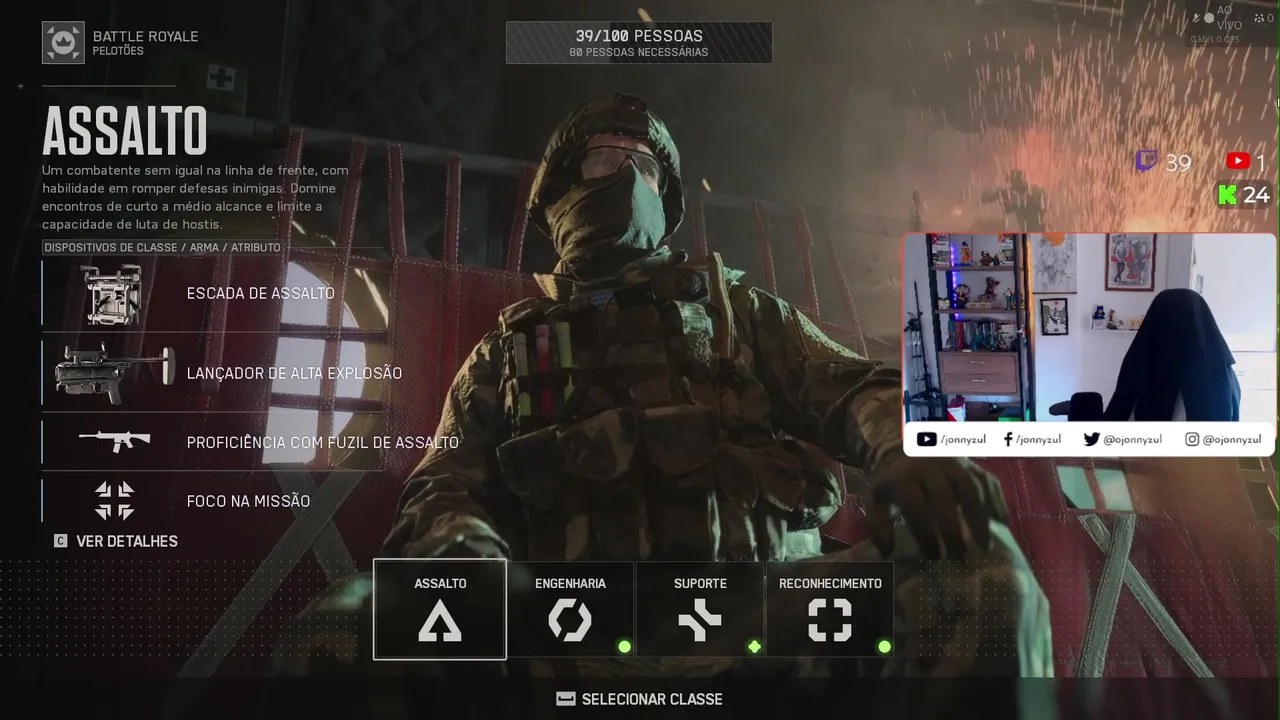This screenshot has width=1280, height=720.
Task: Click the YouTube /jonnyzul handle
Action: tap(953, 439)
